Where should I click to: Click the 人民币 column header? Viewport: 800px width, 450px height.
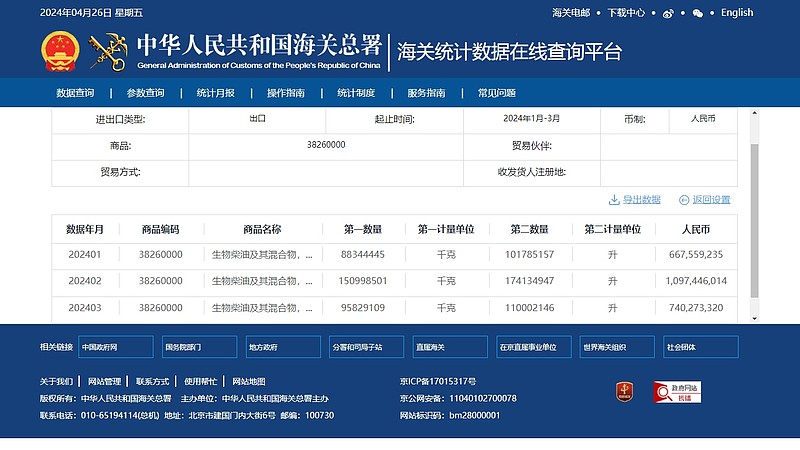pyautogui.click(x=696, y=230)
